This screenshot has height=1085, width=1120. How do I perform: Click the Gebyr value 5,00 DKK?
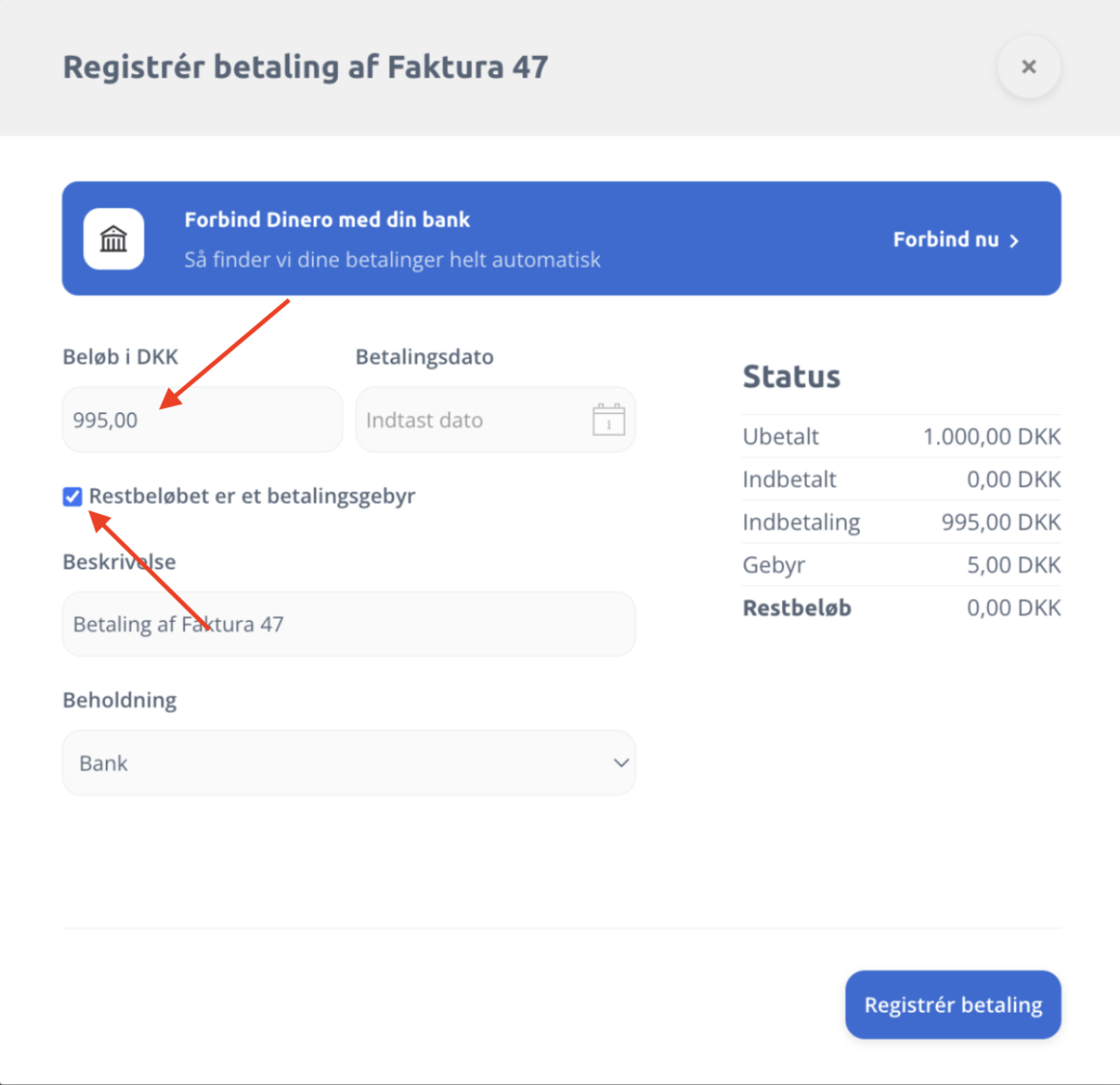click(1013, 565)
